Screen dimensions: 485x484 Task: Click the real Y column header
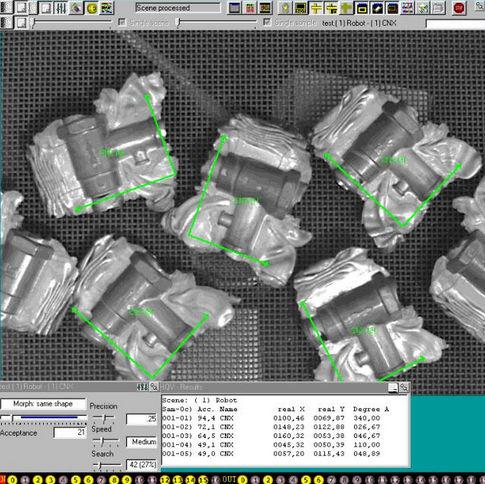[x=331, y=409]
